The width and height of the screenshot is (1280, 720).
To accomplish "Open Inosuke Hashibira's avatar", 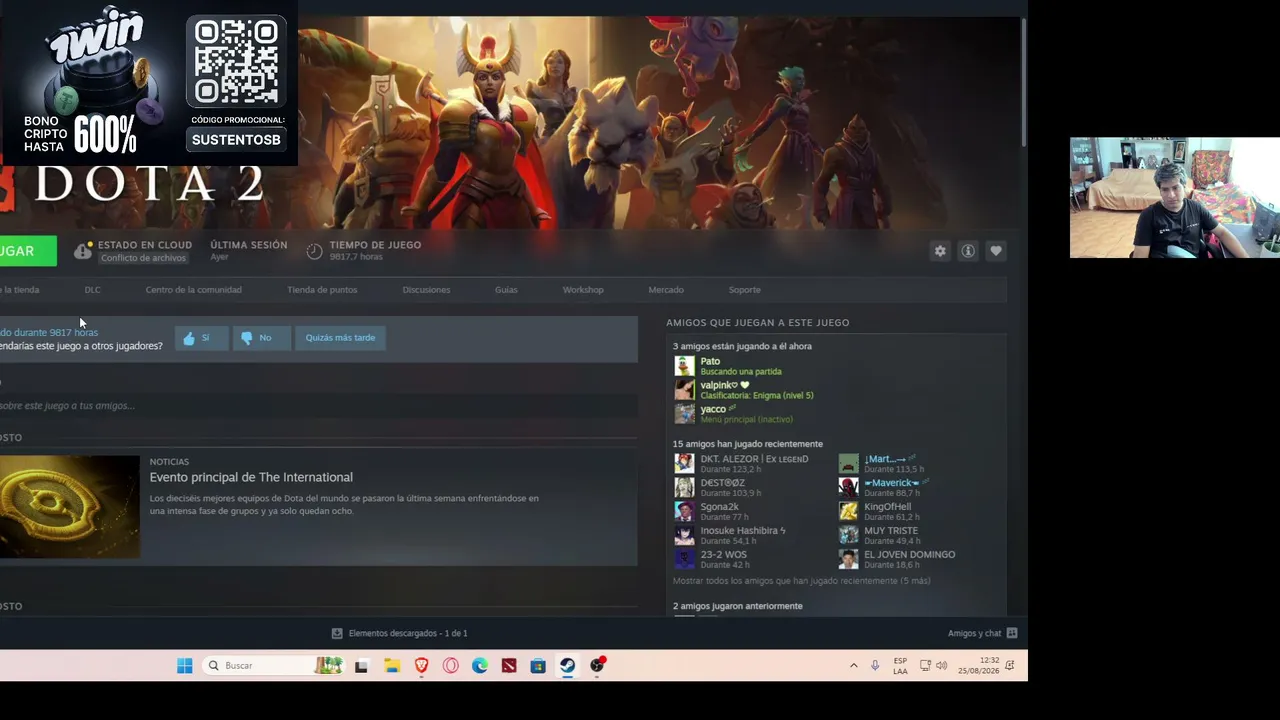I will coord(684,535).
